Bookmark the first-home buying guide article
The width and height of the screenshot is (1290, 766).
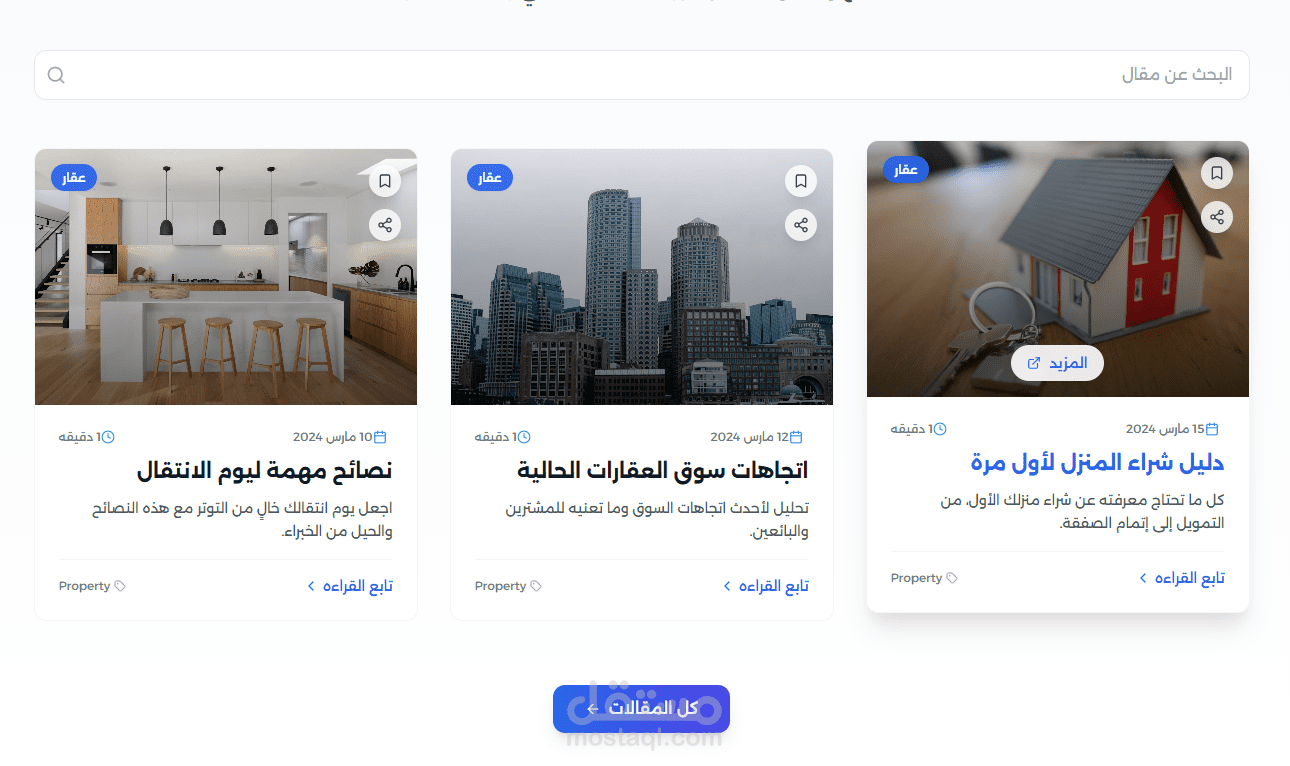1217,173
